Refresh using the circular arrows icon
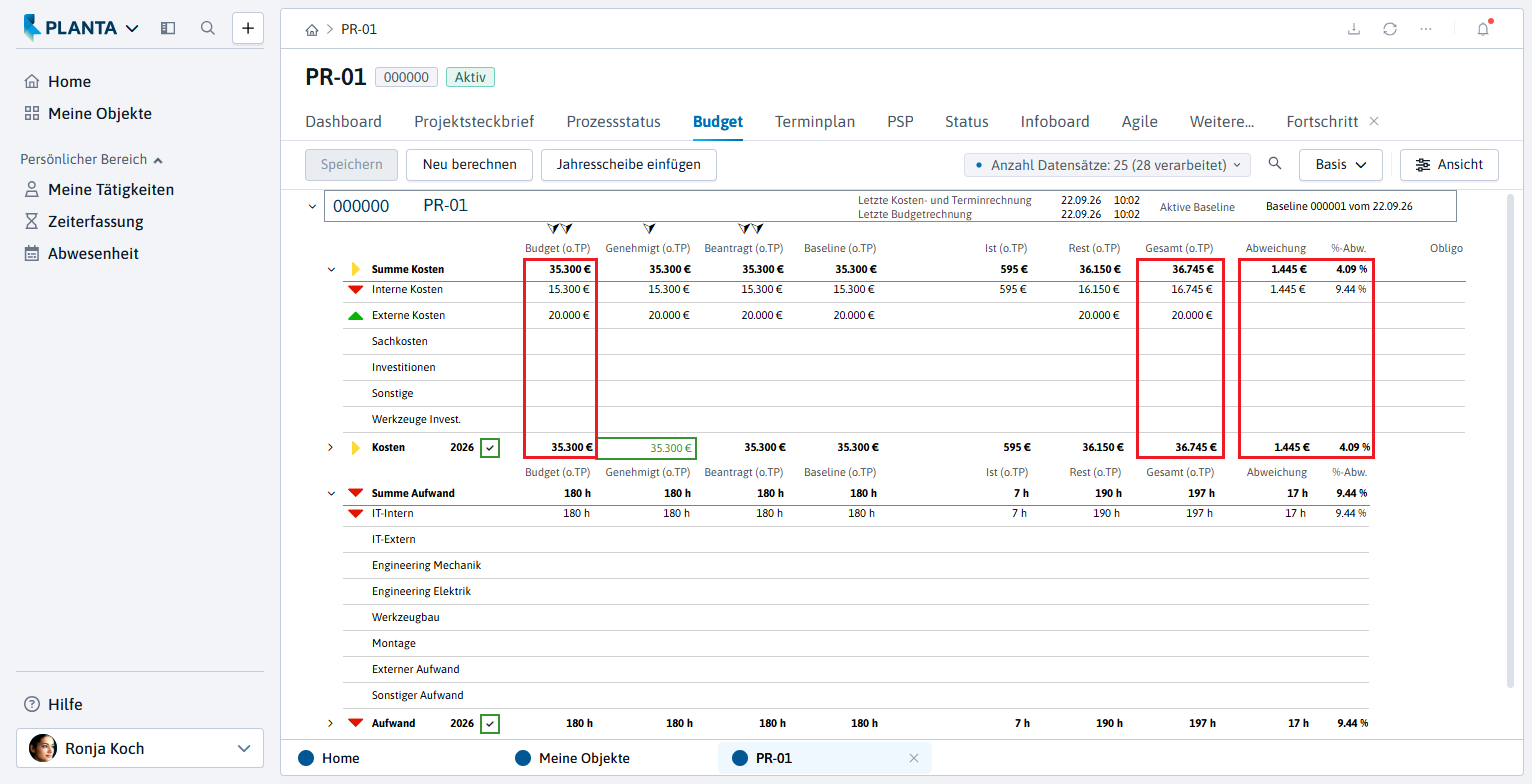The width and height of the screenshot is (1532, 784). [x=1390, y=29]
